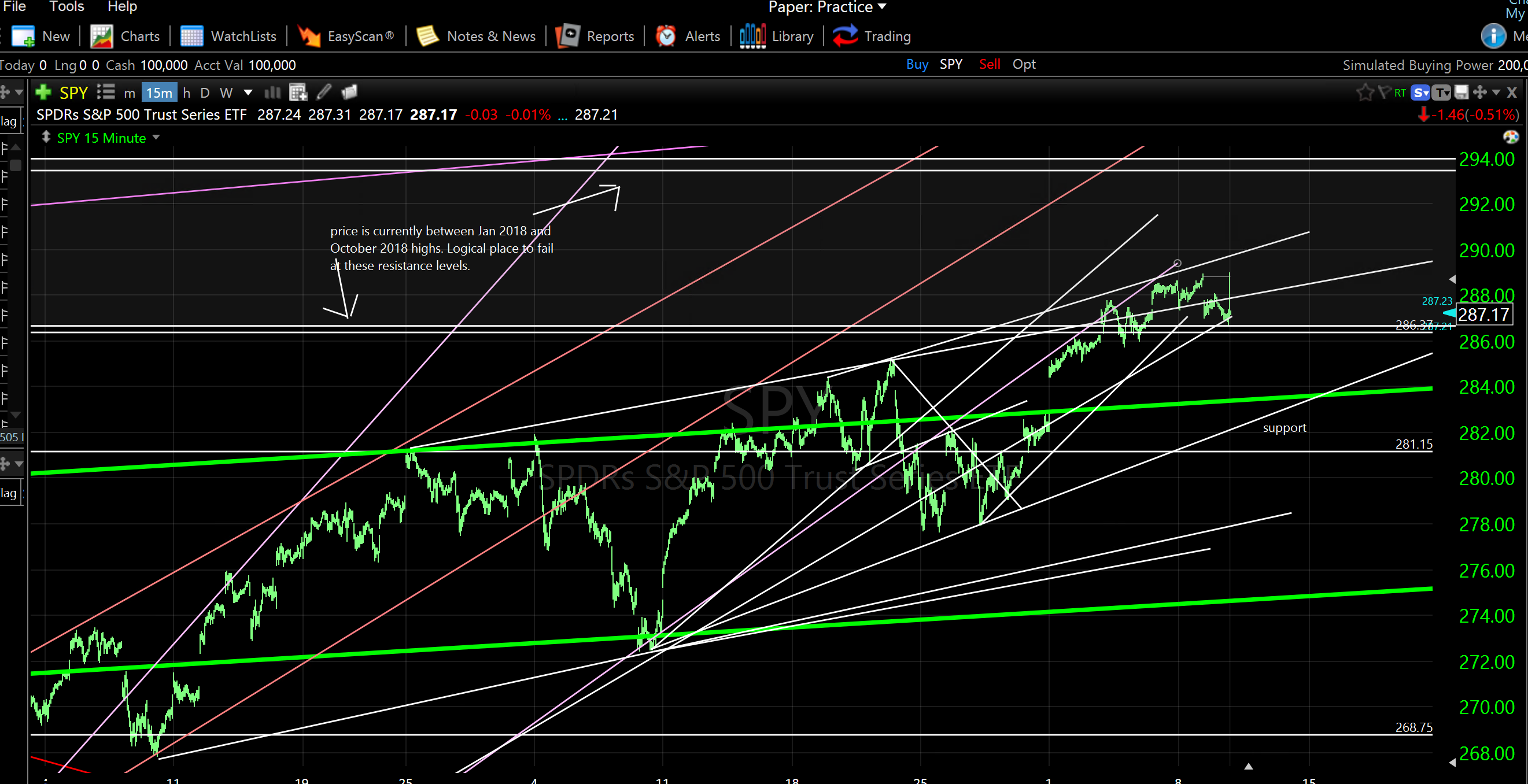Expand the timeframe dropdown arrow after W
1528x784 pixels.
coord(248,93)
